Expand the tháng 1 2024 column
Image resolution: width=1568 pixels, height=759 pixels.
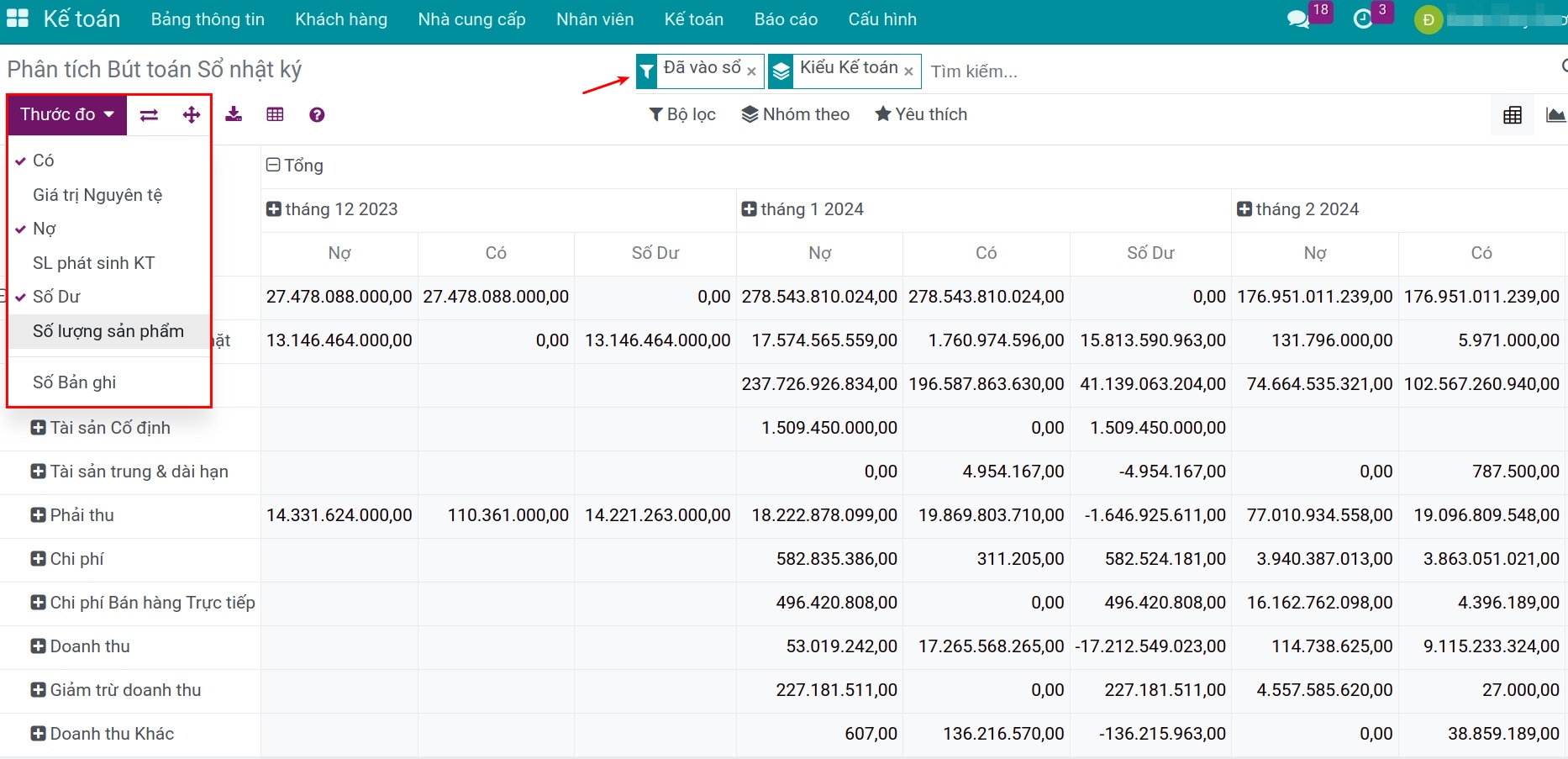pyautogui.click(x=749, y=209)
